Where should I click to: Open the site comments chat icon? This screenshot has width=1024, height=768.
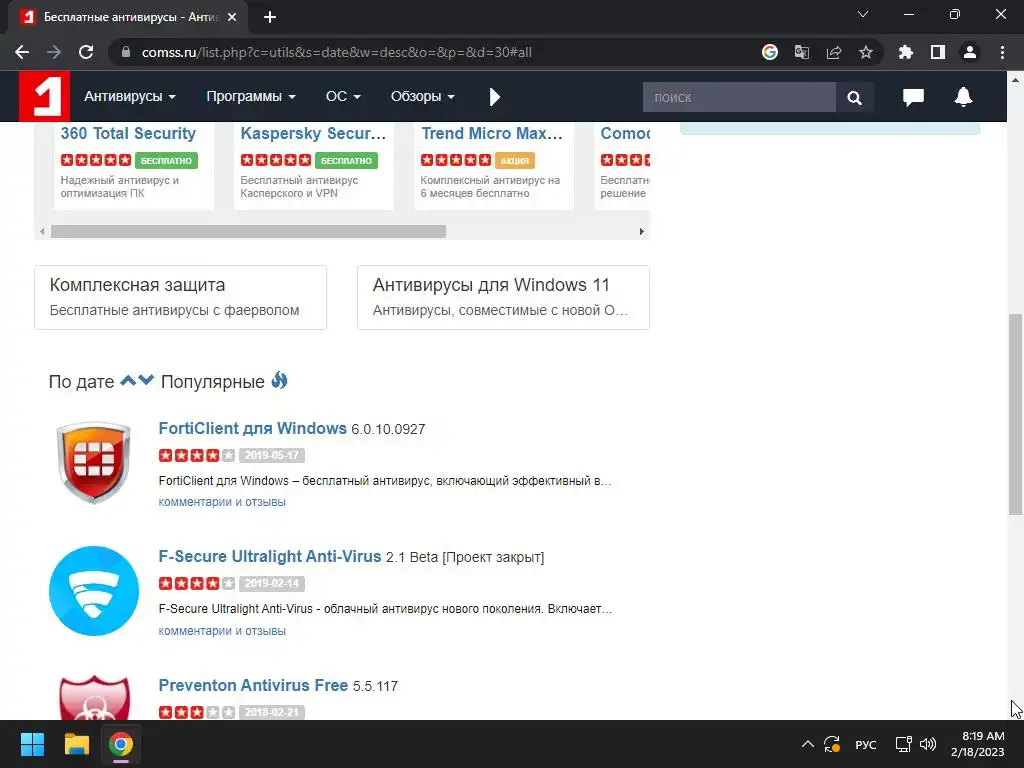coord(914,97)
